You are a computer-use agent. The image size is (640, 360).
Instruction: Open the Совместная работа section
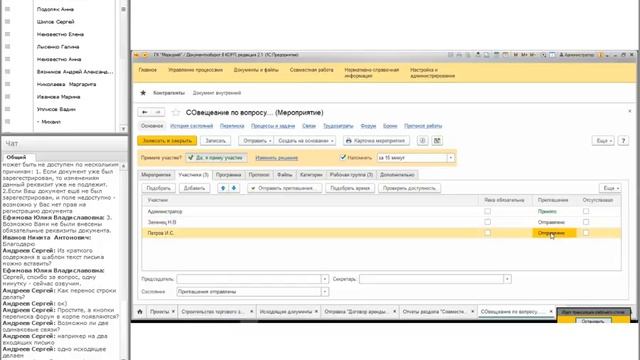point(311,70)
